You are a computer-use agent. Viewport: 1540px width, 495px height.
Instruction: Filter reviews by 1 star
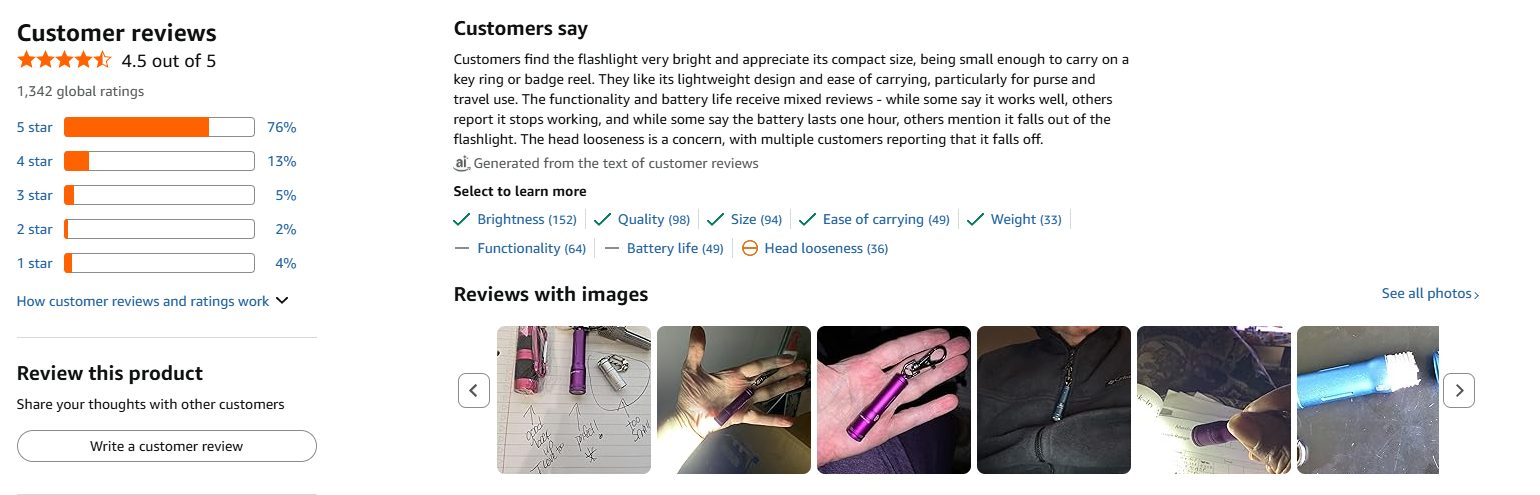click(35, 263)
